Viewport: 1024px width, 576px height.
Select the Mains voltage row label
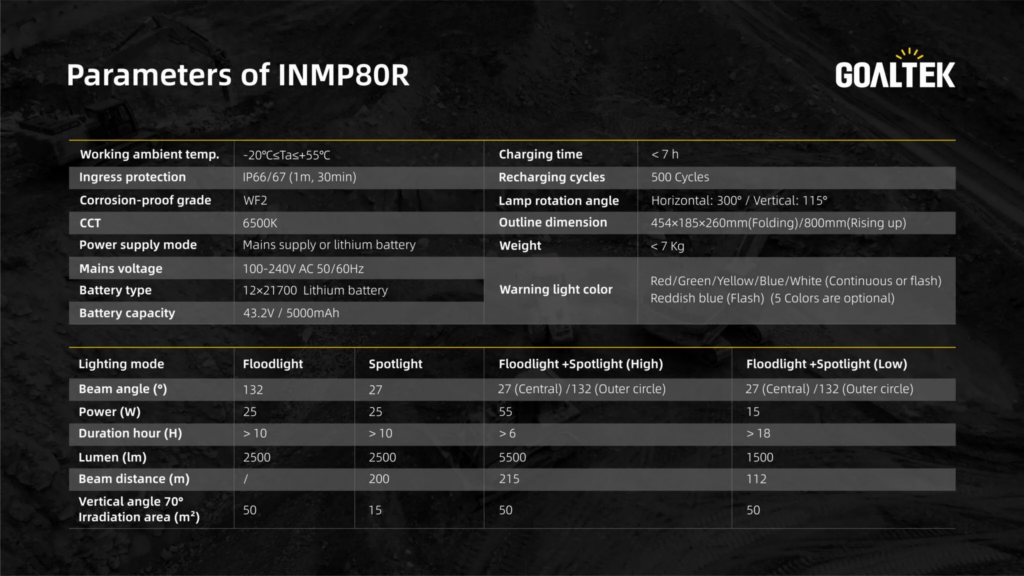121,269
